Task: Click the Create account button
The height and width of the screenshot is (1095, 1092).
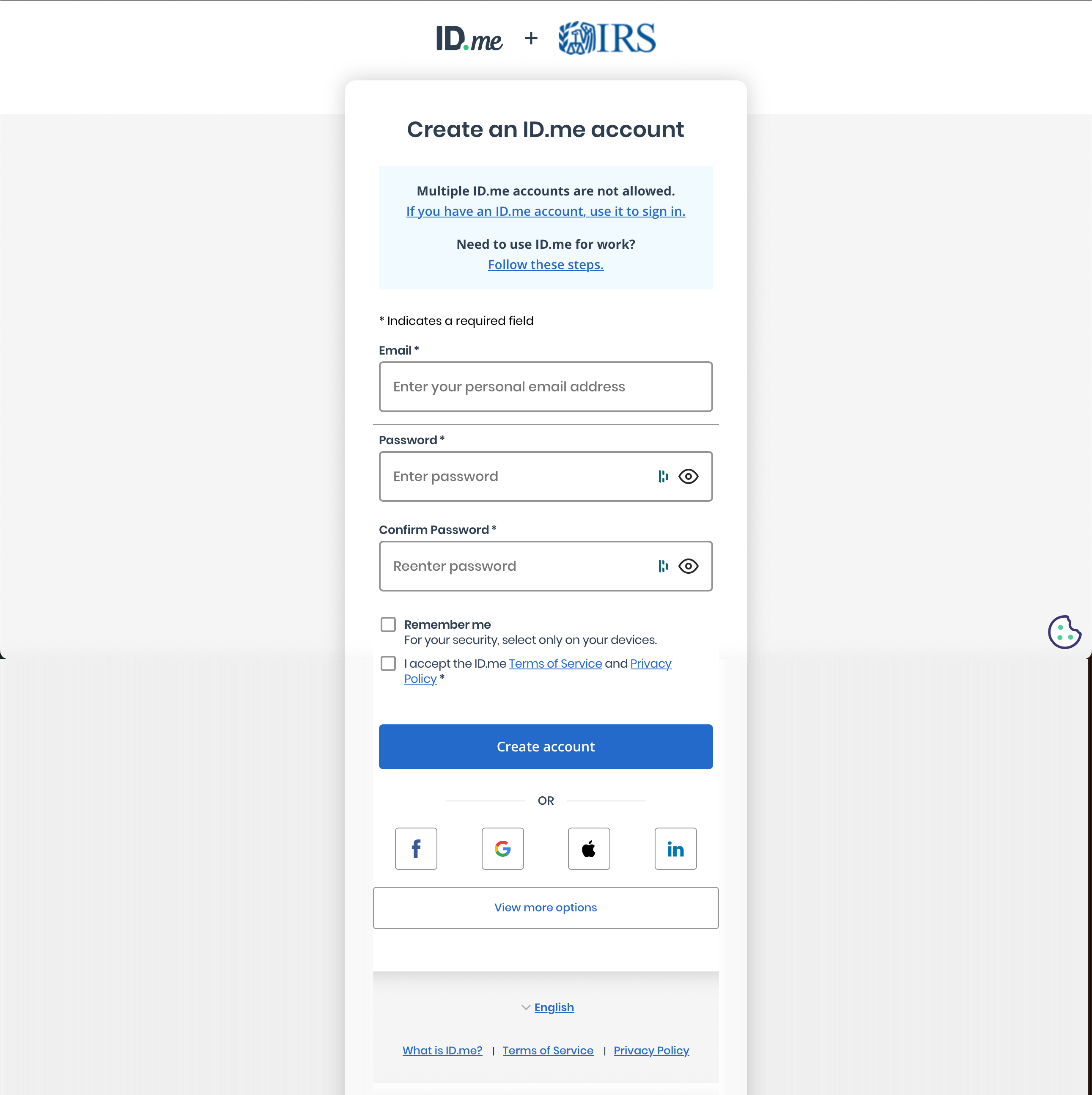Action: click(x=546, y=746)
